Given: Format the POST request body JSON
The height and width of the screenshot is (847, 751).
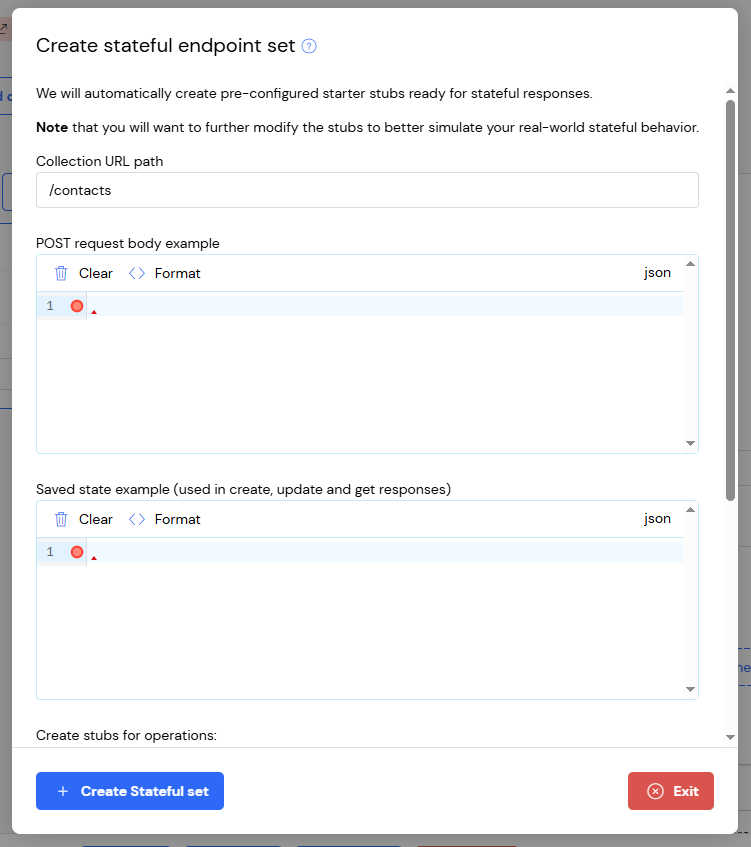Looking at the screenshot, I should click(x=164, y=273).
